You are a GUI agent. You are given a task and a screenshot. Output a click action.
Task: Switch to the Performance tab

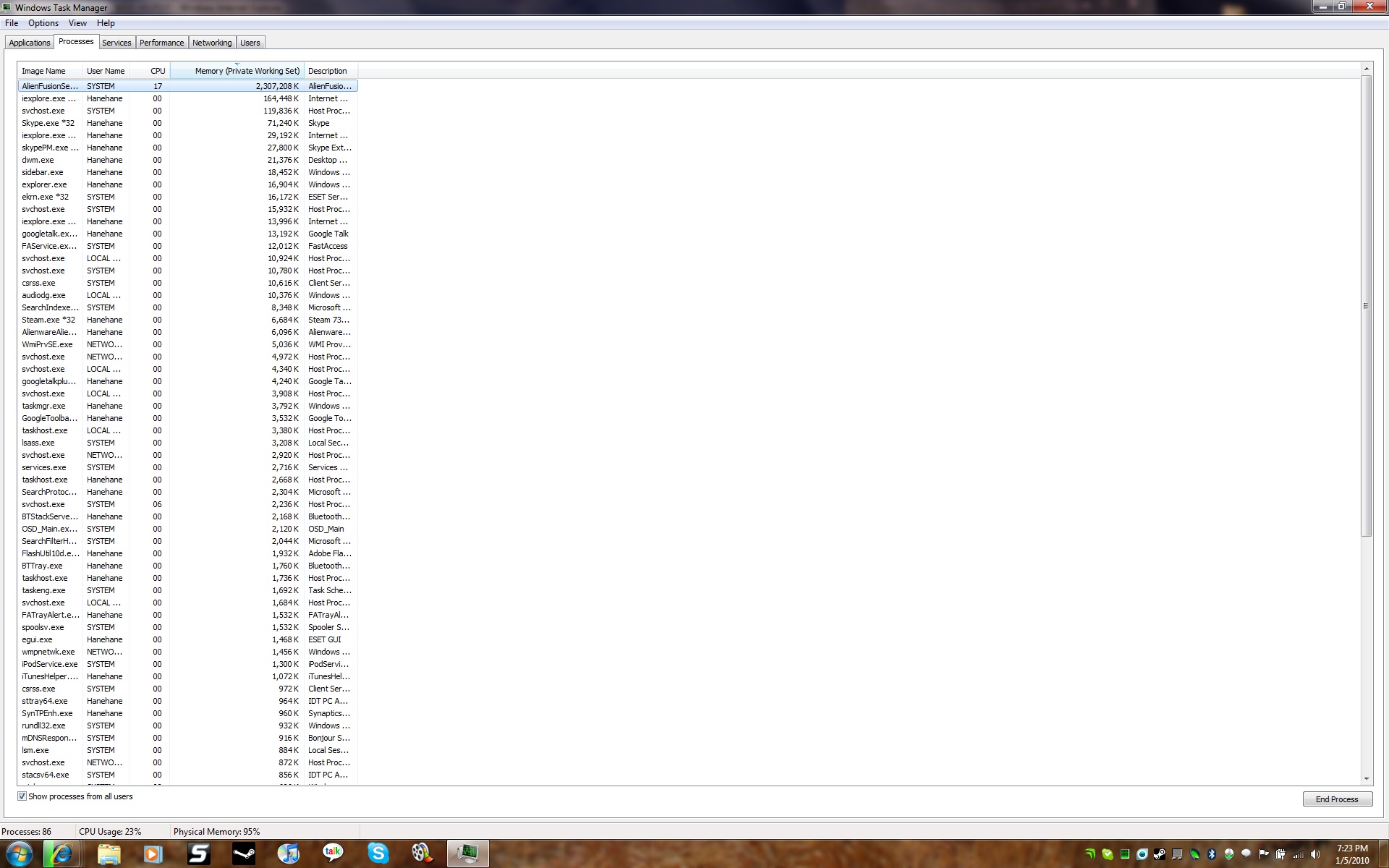[162, 43]
